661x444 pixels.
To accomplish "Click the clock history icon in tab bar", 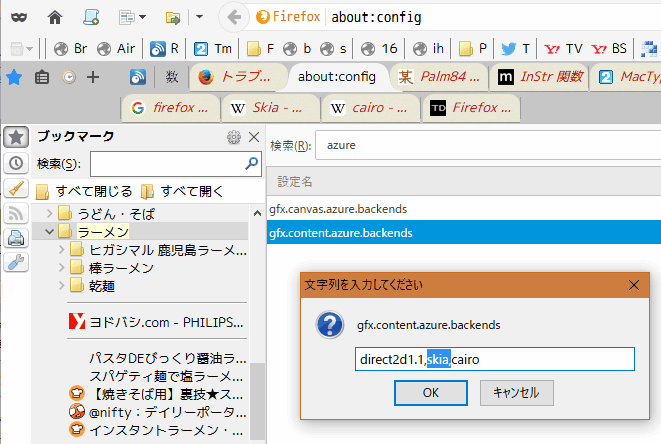I will (x=69, y=77).
